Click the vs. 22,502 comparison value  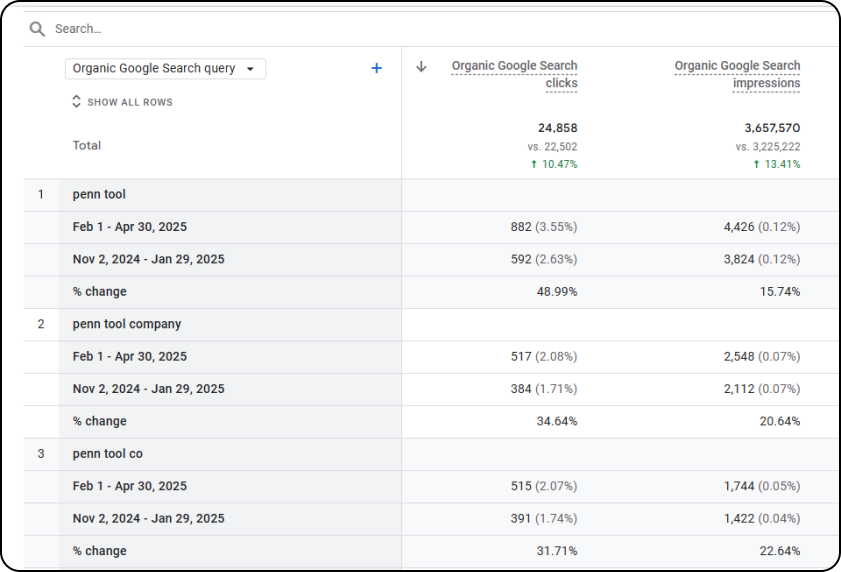click(552, 146)
